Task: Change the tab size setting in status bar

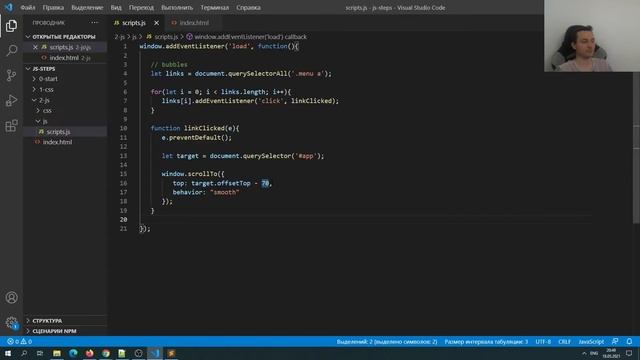Action: (x=486, y=342)
